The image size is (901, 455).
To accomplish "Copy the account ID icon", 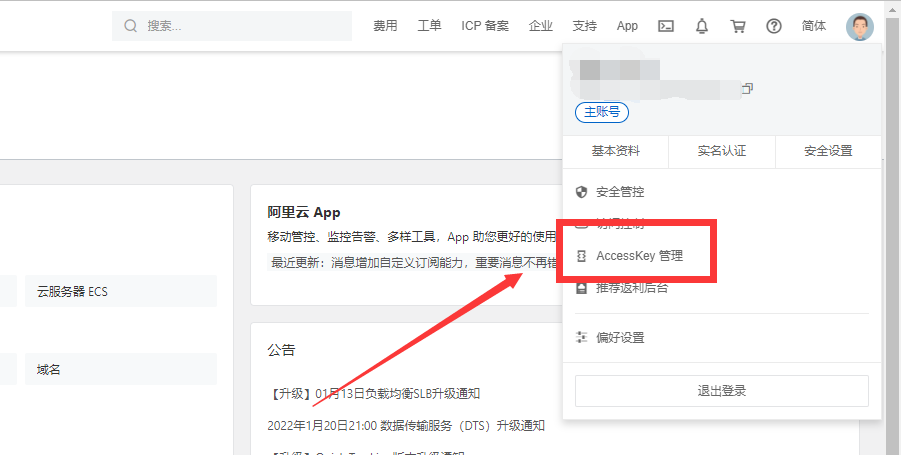I will 747,88.
